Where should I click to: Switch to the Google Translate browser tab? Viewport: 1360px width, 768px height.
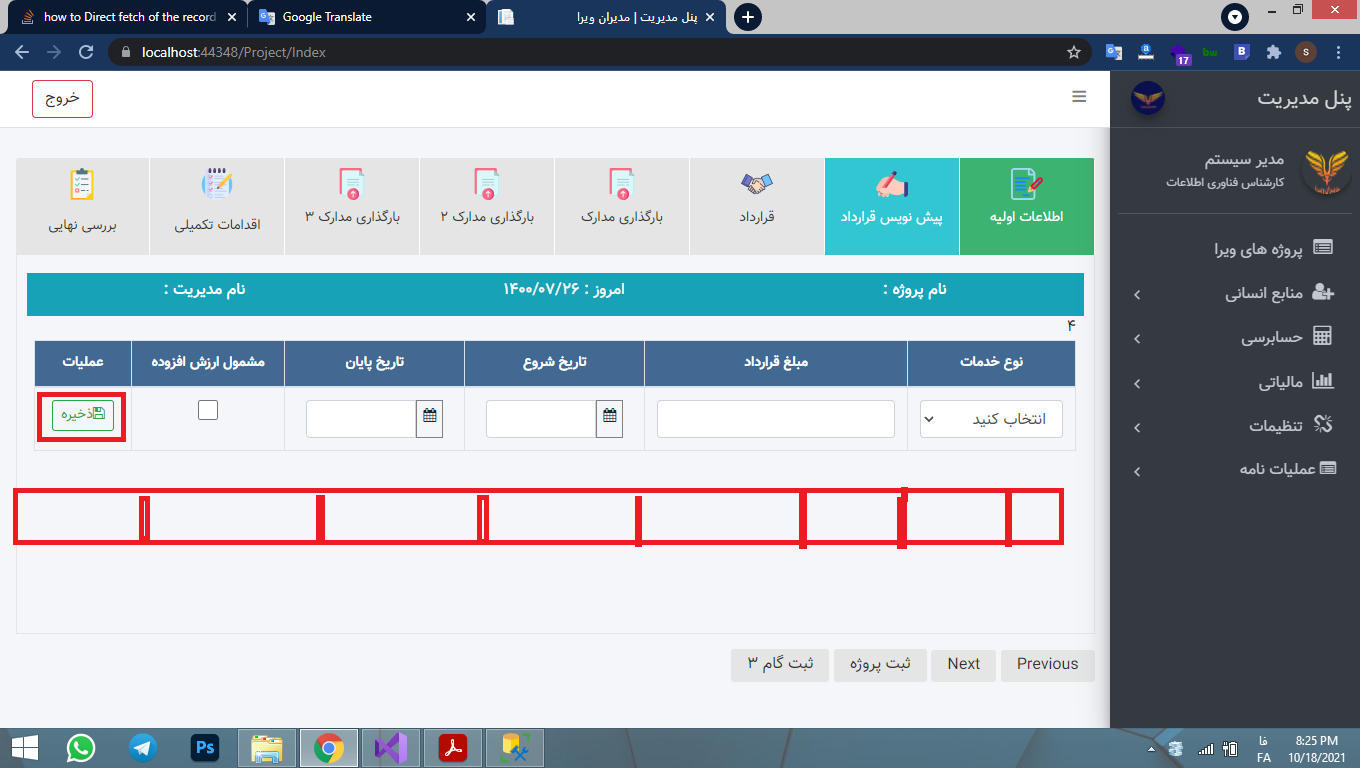366,17
